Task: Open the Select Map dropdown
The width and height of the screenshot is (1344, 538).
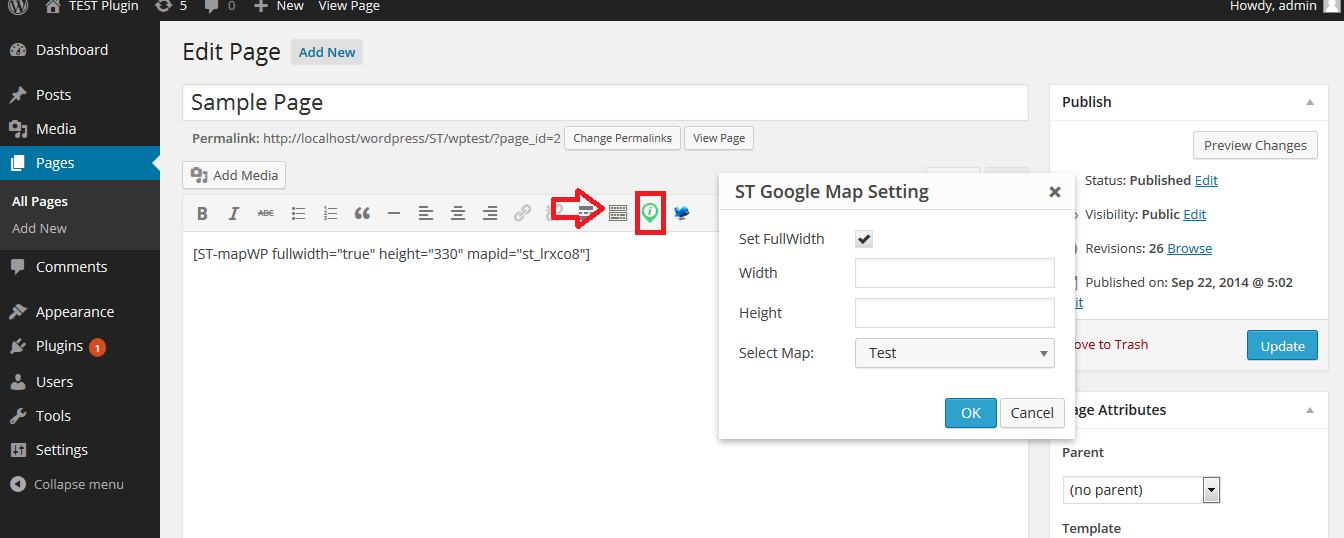Action: (955, 353)
